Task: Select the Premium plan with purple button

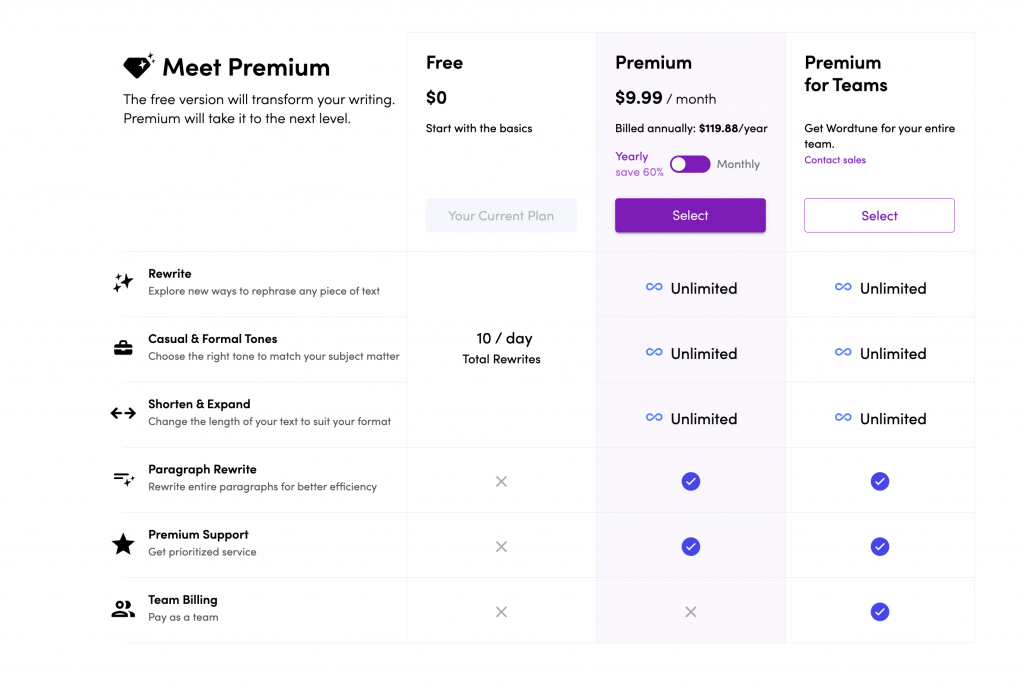Action: [690, 215]
